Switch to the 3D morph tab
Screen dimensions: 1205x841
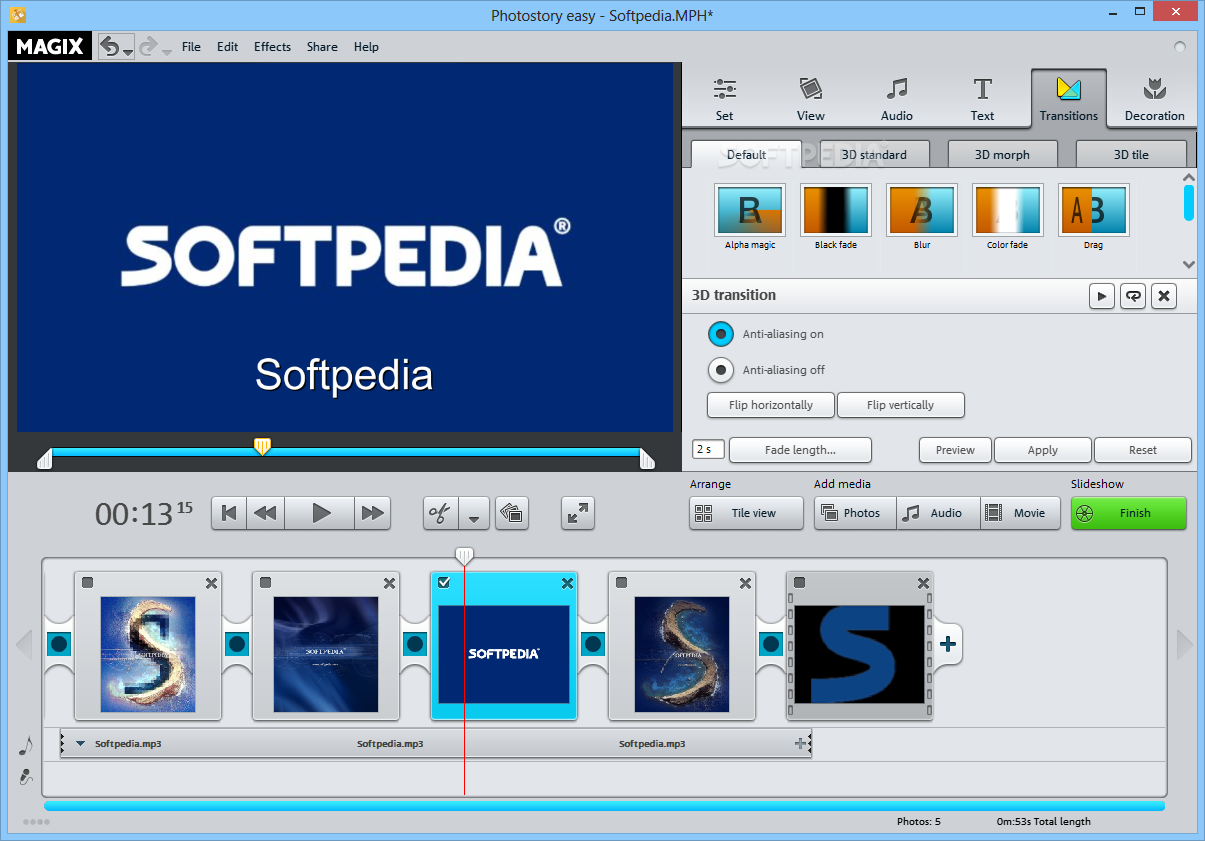[x=1002, y=154]
